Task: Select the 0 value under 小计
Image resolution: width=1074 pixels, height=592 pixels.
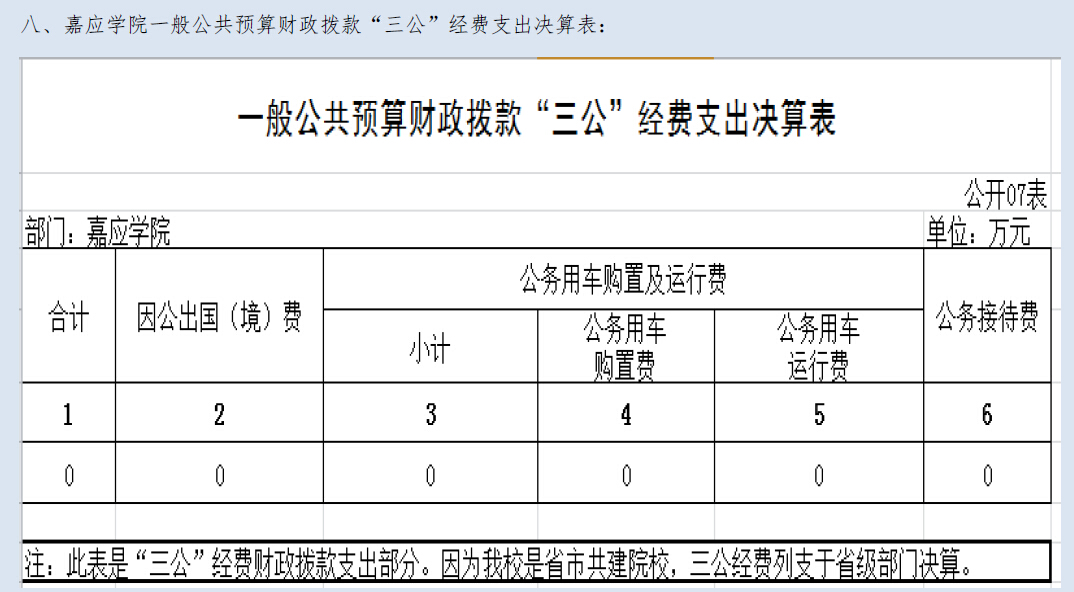Action: tap(430, 473)
